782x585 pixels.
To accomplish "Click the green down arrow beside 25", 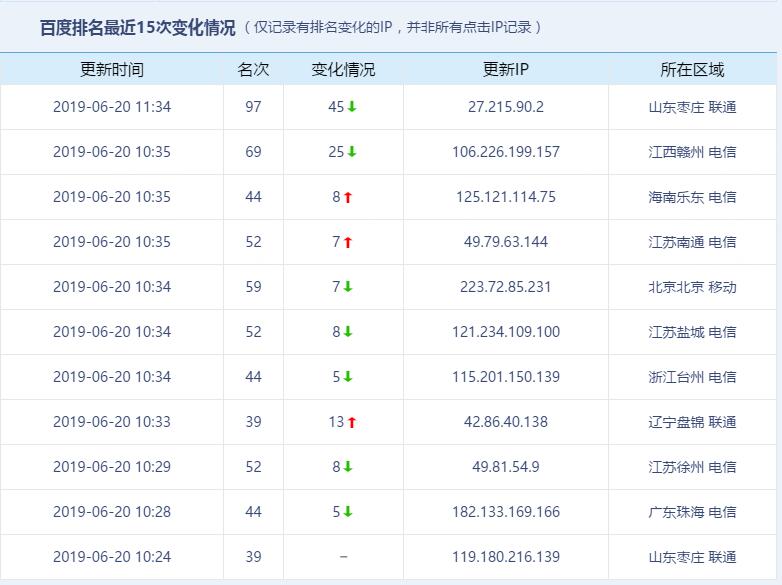I will pyautogui.click(x=352, y=152).
